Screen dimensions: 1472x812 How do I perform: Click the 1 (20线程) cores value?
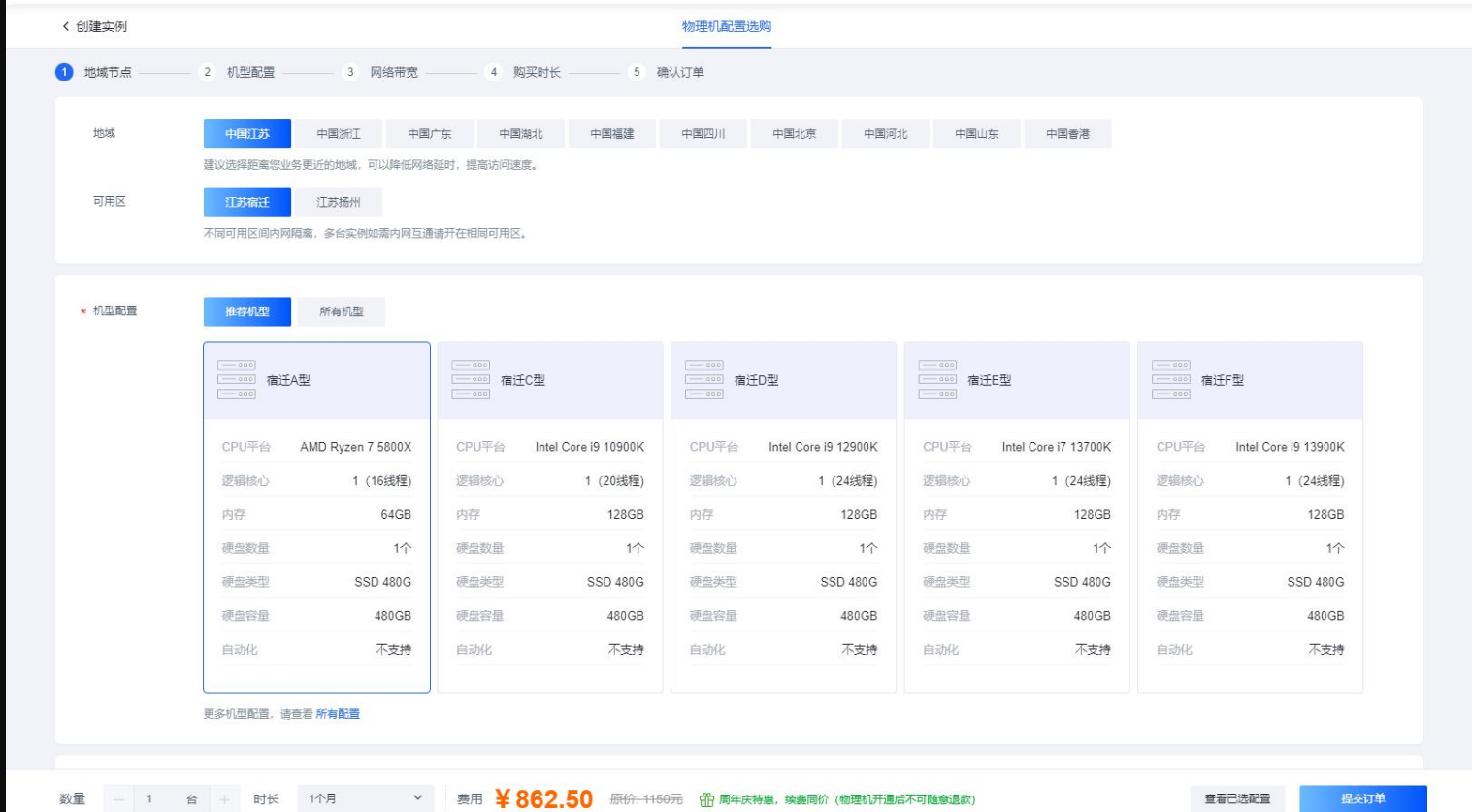[x=615, y=481]
